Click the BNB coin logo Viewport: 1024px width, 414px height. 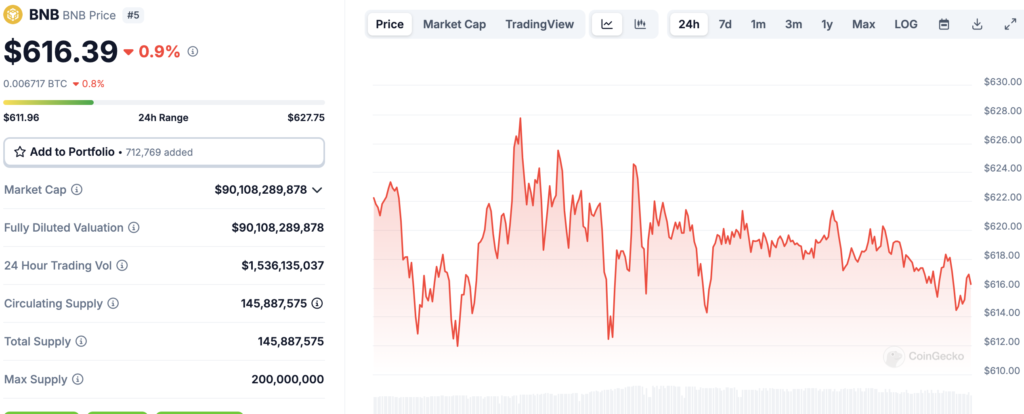[14, 16]
